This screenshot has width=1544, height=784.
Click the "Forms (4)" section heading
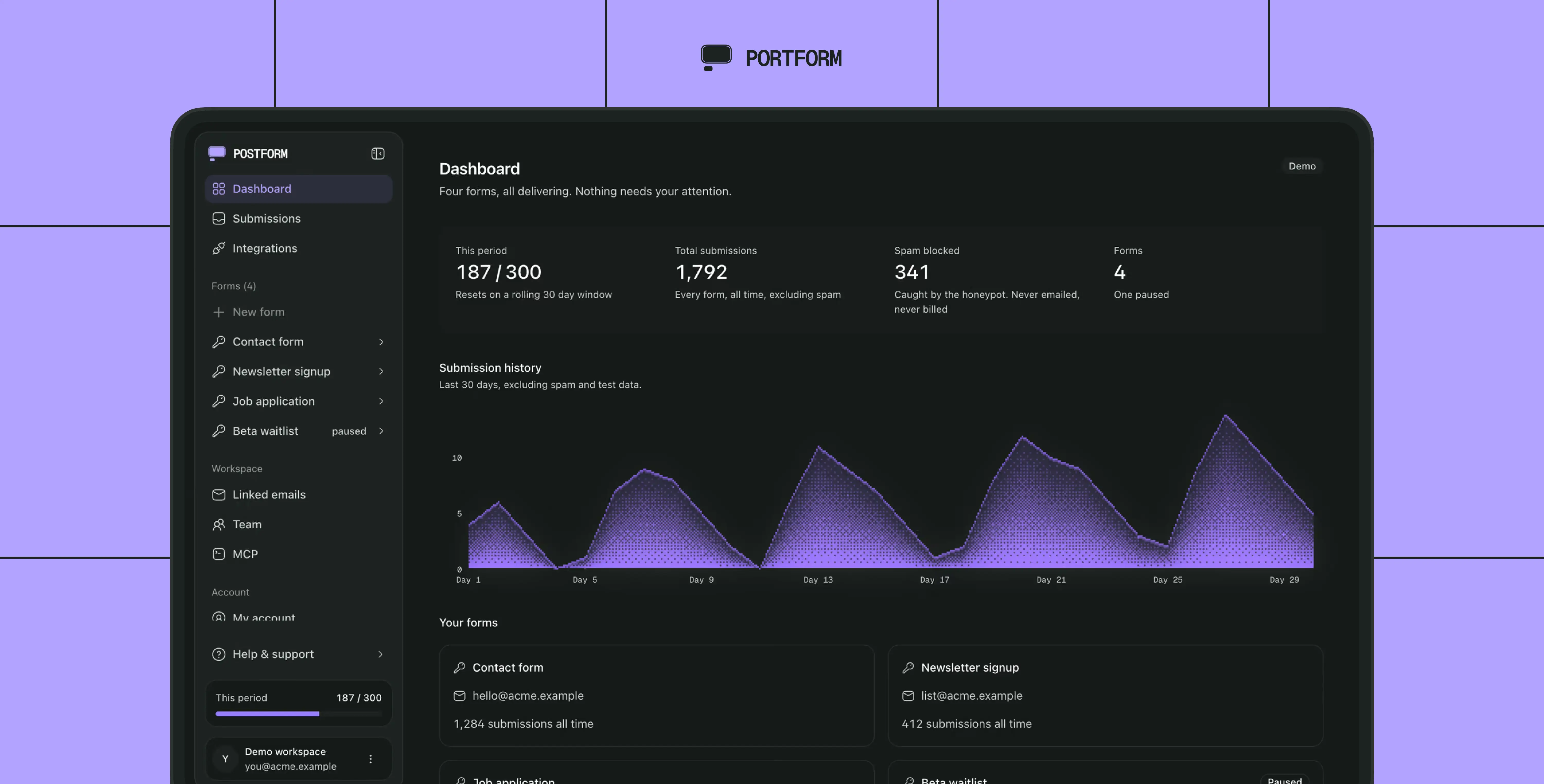[234, 286]
